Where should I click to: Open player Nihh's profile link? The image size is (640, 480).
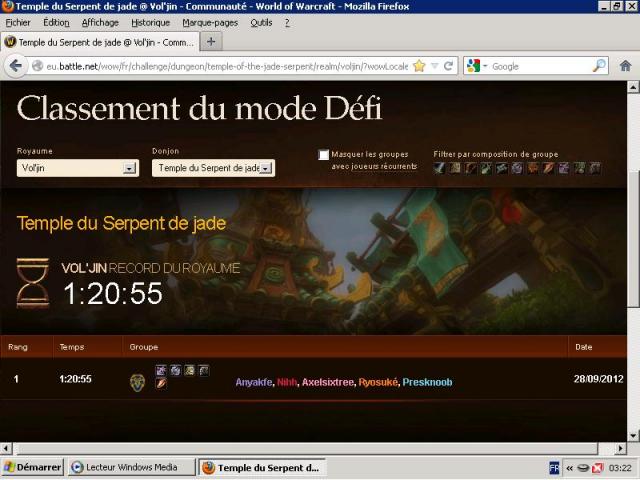tap(287, 382)
